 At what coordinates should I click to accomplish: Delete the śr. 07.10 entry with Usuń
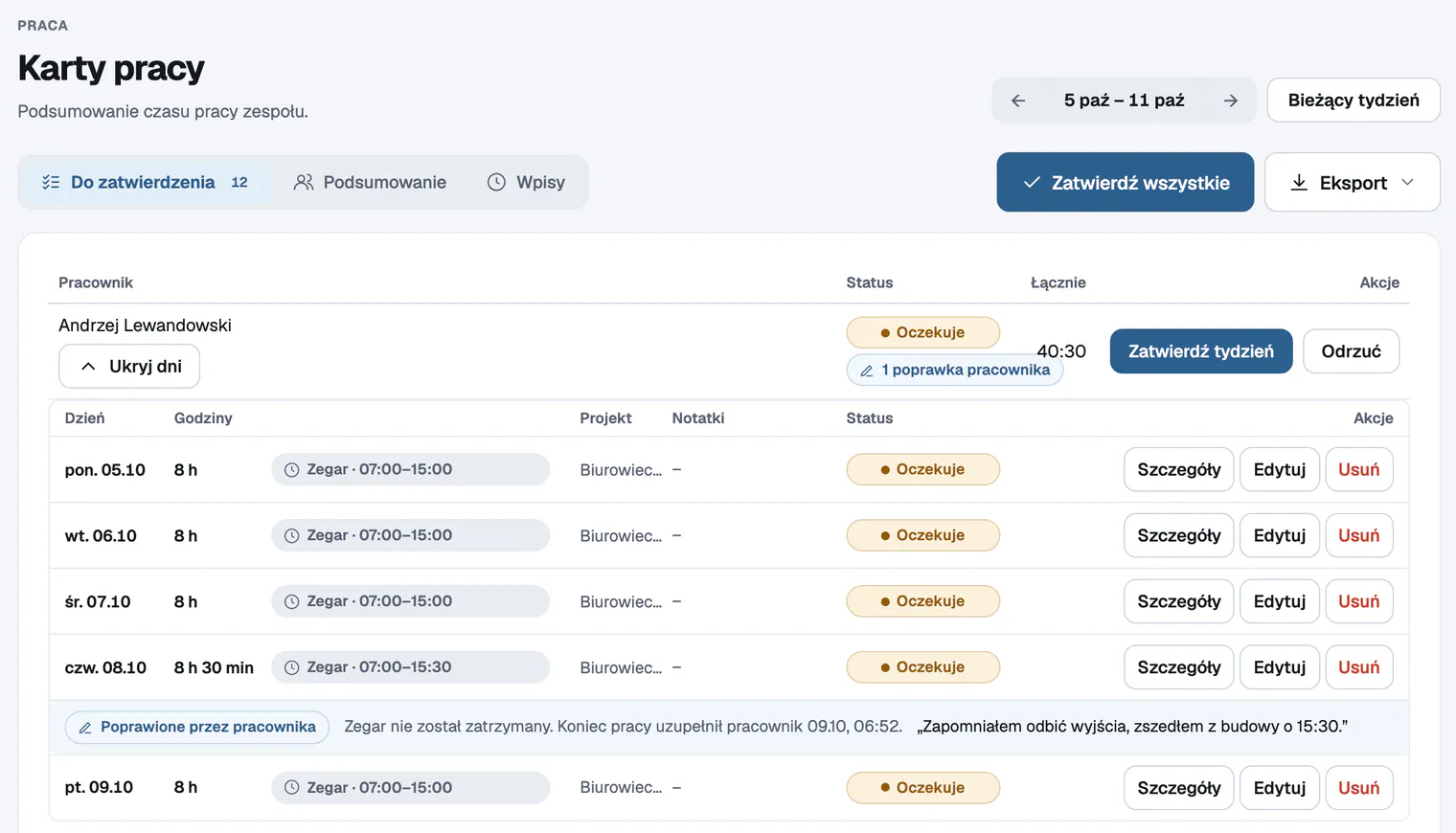click(1359, 602)
